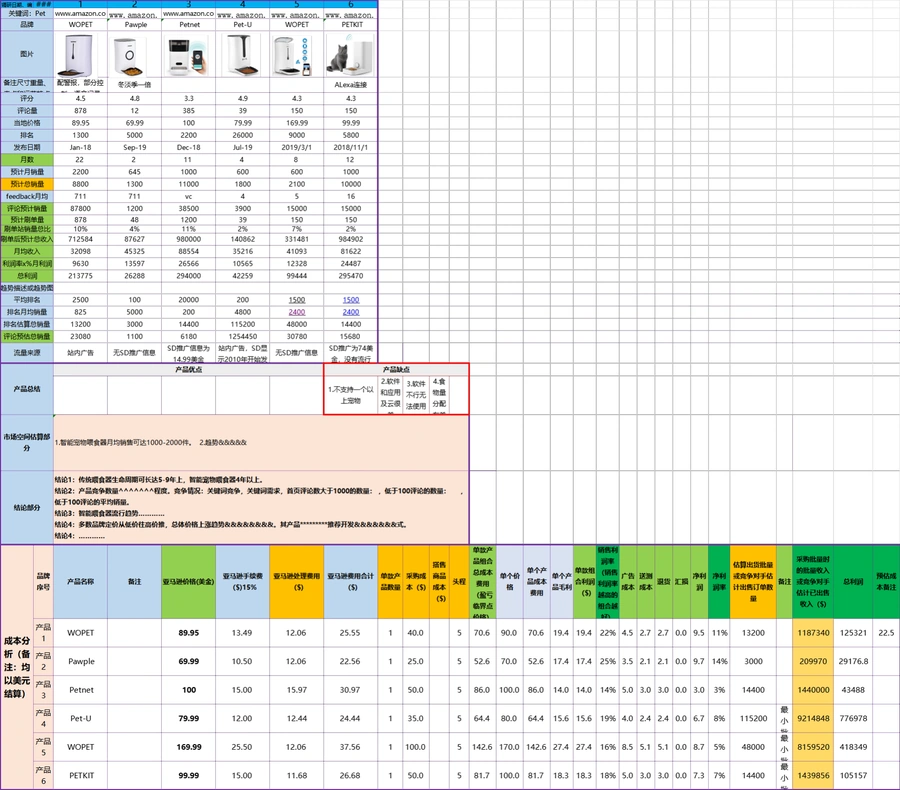
Task: Select the 亚马逊处理费用($) orange header
Action: pos(297,582)
